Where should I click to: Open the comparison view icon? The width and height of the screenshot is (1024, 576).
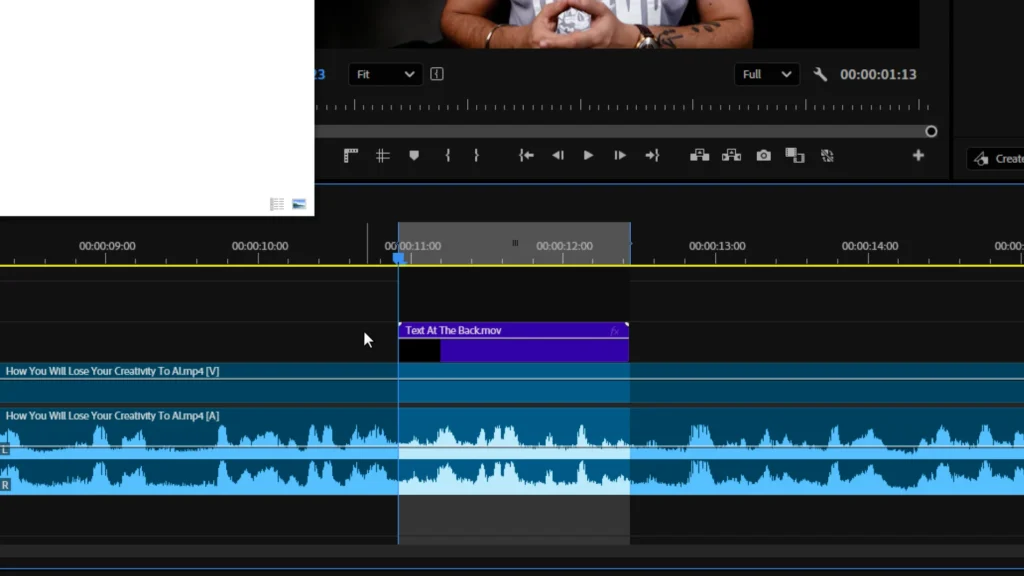point(795,155)
